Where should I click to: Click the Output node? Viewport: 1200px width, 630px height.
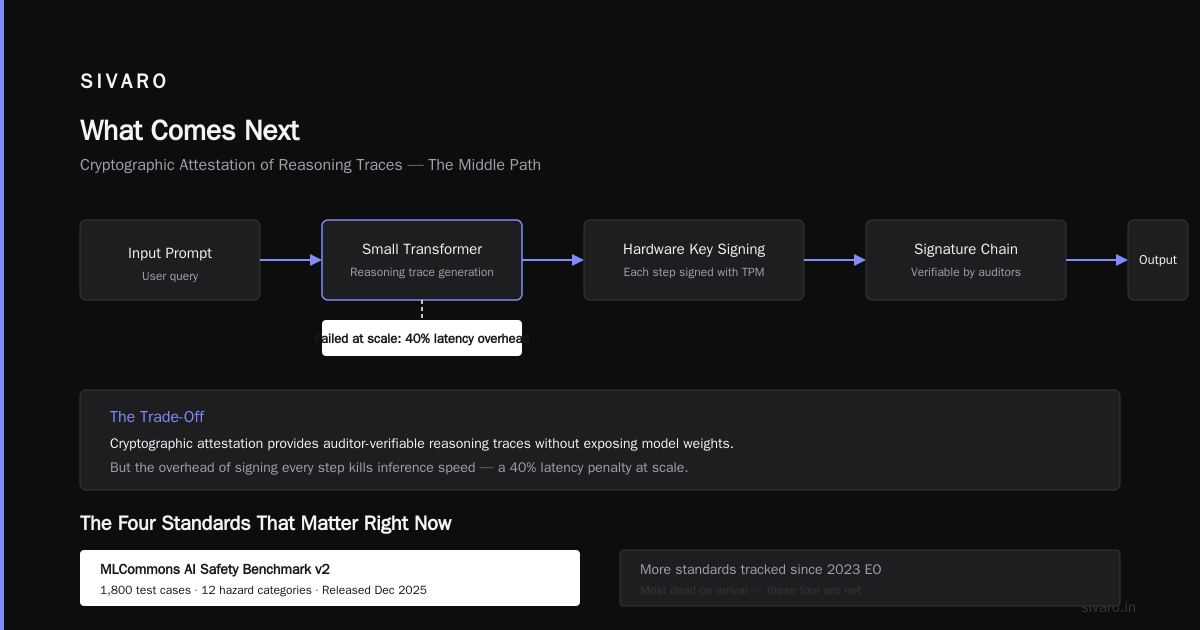[1158, 260]
